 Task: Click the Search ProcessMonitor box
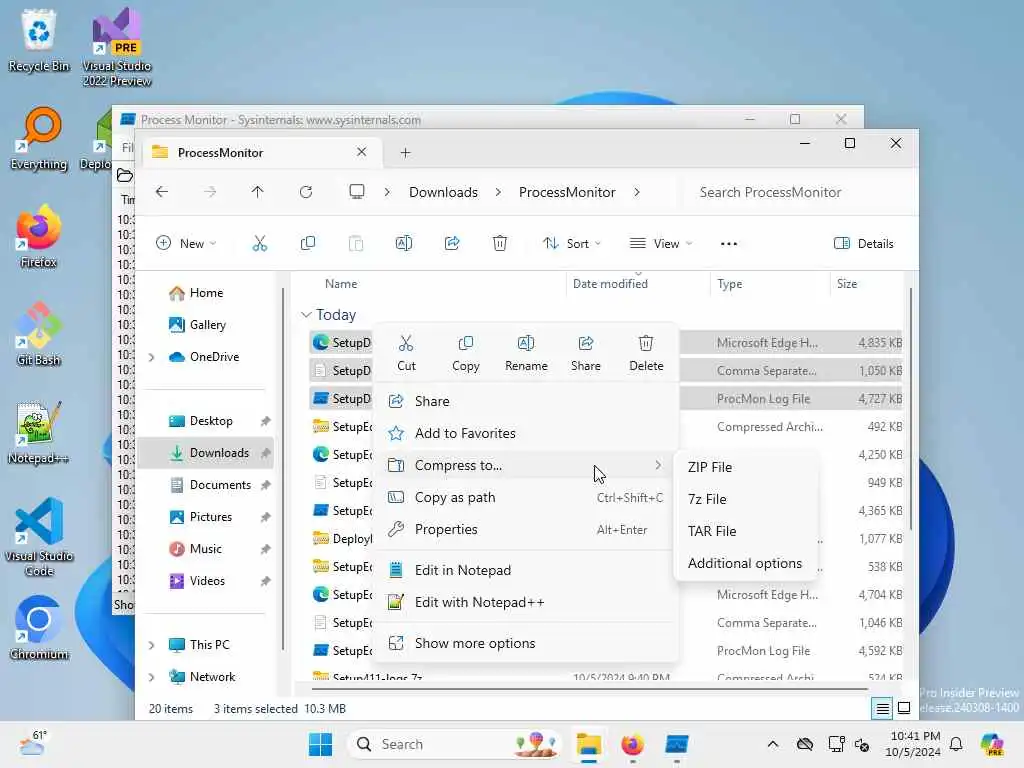[797, 192]
